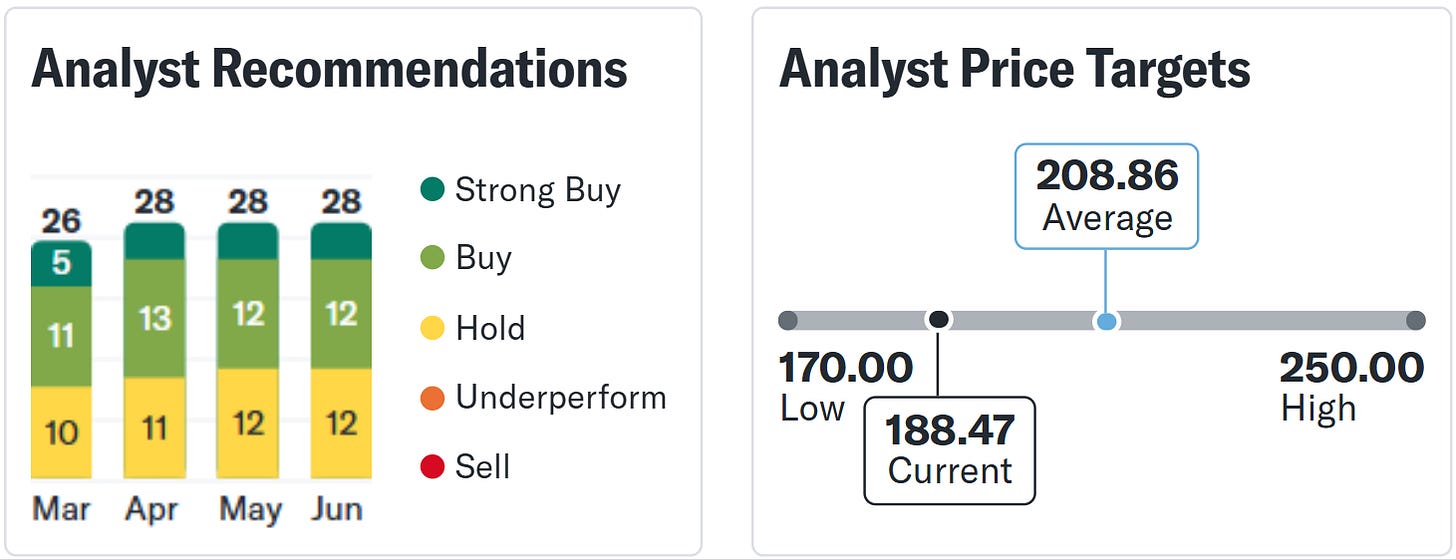This screenshot has width=1456, height=559.
Task: Click the Buy light-green legend dot
Action: click(x=432, y=259)
